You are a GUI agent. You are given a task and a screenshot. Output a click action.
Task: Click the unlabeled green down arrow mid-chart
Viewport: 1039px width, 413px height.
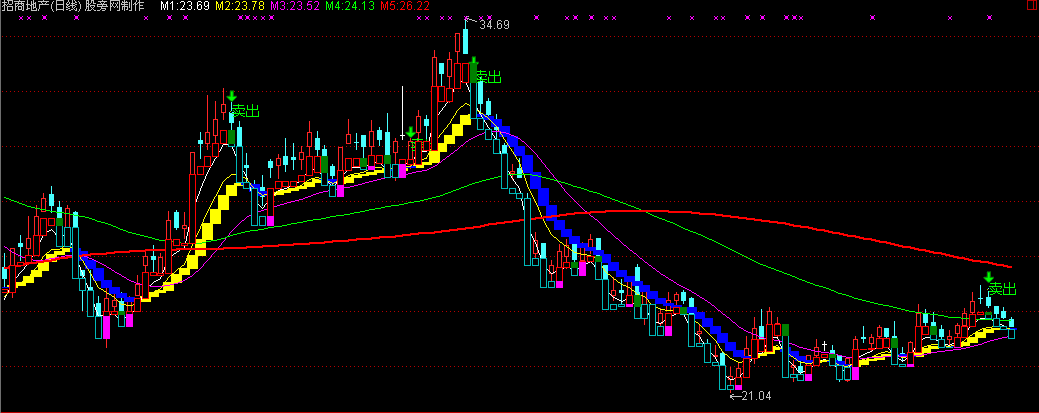click(x=410, y=133)
